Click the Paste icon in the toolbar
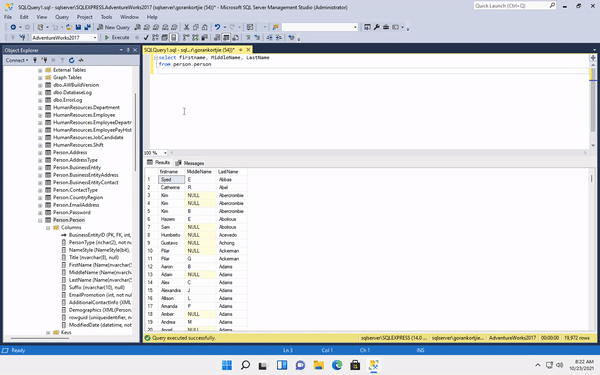 click(205, 27)
